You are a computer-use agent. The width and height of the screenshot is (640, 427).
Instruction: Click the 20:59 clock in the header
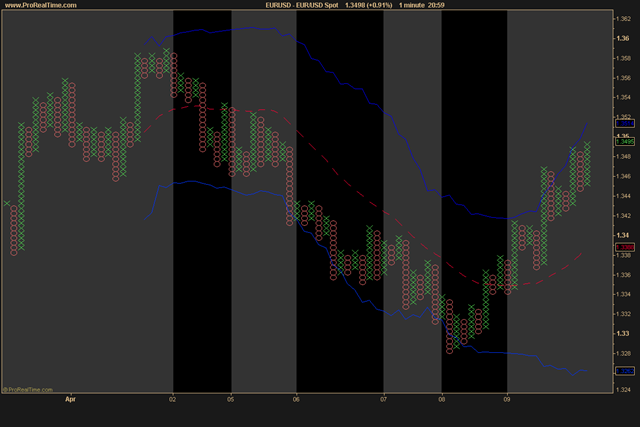click(436, 5)
